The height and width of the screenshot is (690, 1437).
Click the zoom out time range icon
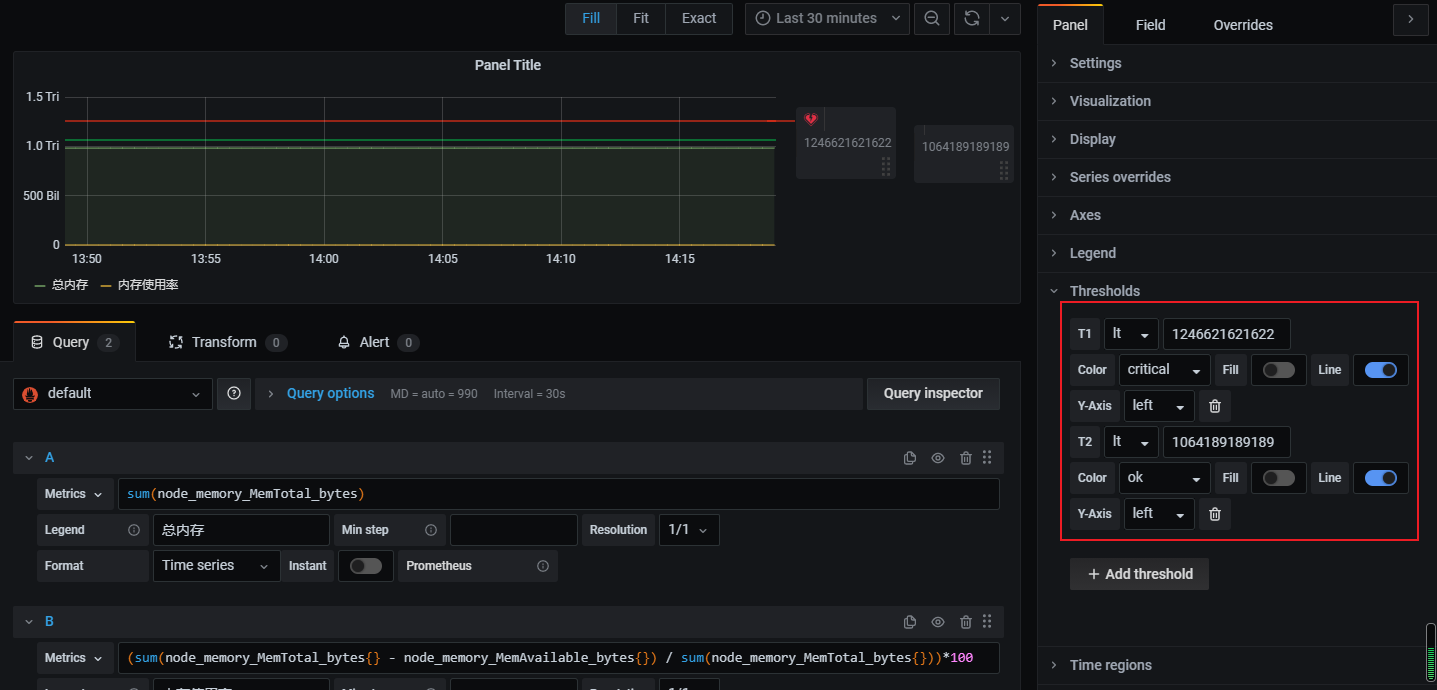[x=931, y=18]
